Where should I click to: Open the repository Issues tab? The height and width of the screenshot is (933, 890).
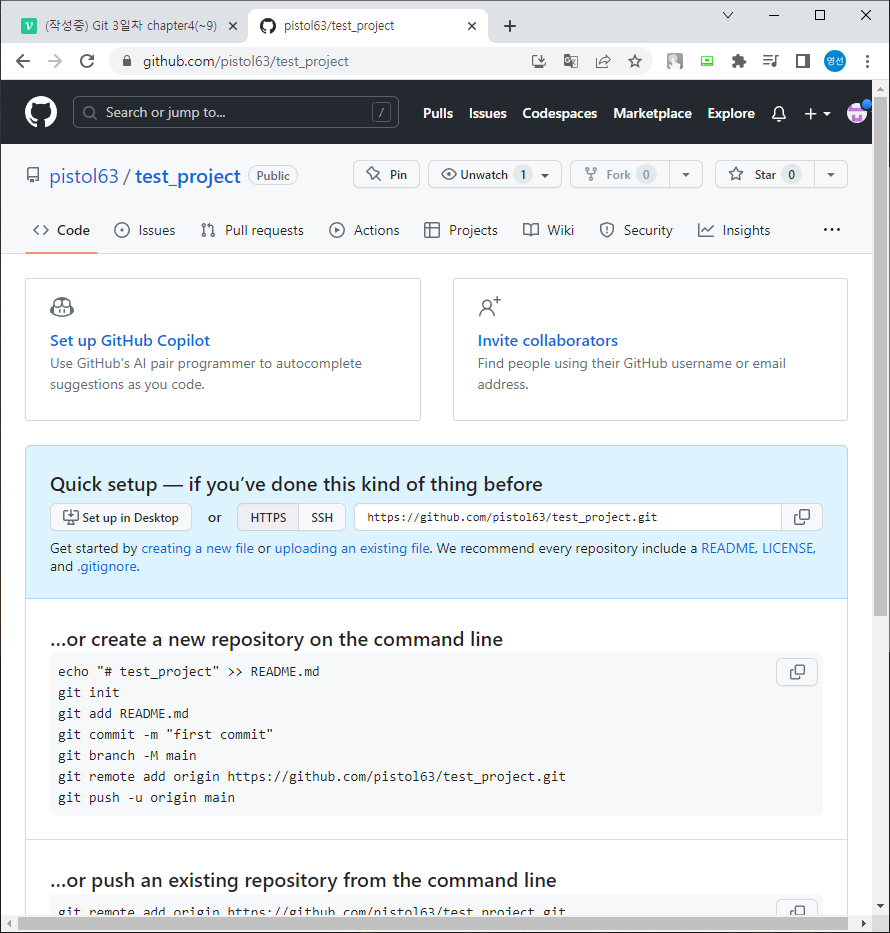(145, 230)
